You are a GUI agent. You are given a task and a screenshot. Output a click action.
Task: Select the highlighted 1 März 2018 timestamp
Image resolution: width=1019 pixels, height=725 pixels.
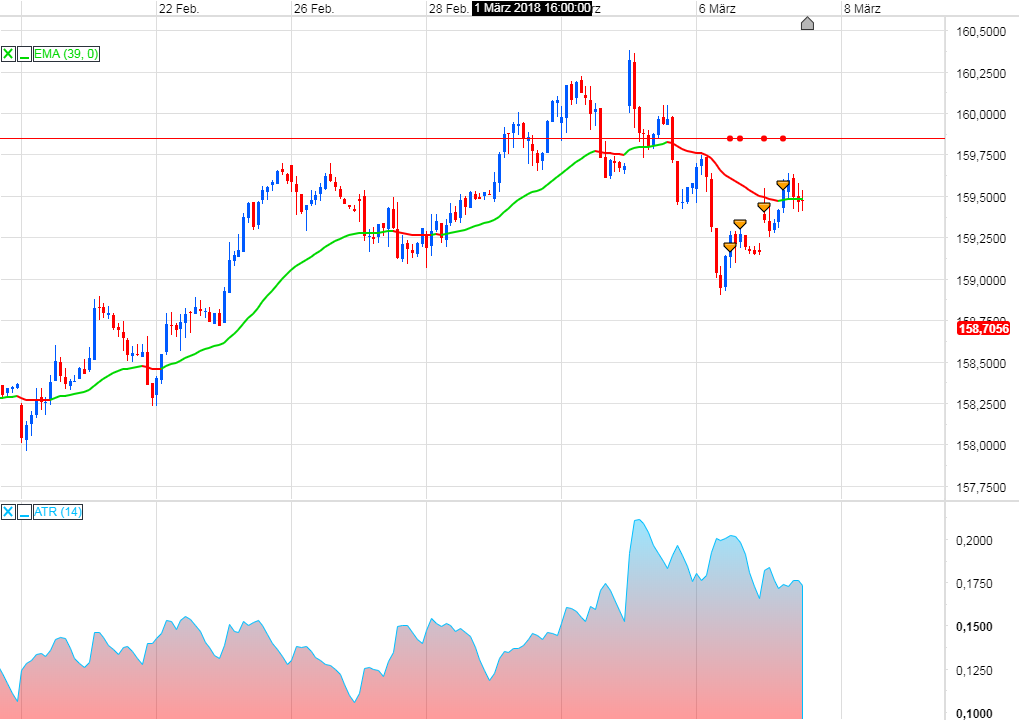click(531, 9)
